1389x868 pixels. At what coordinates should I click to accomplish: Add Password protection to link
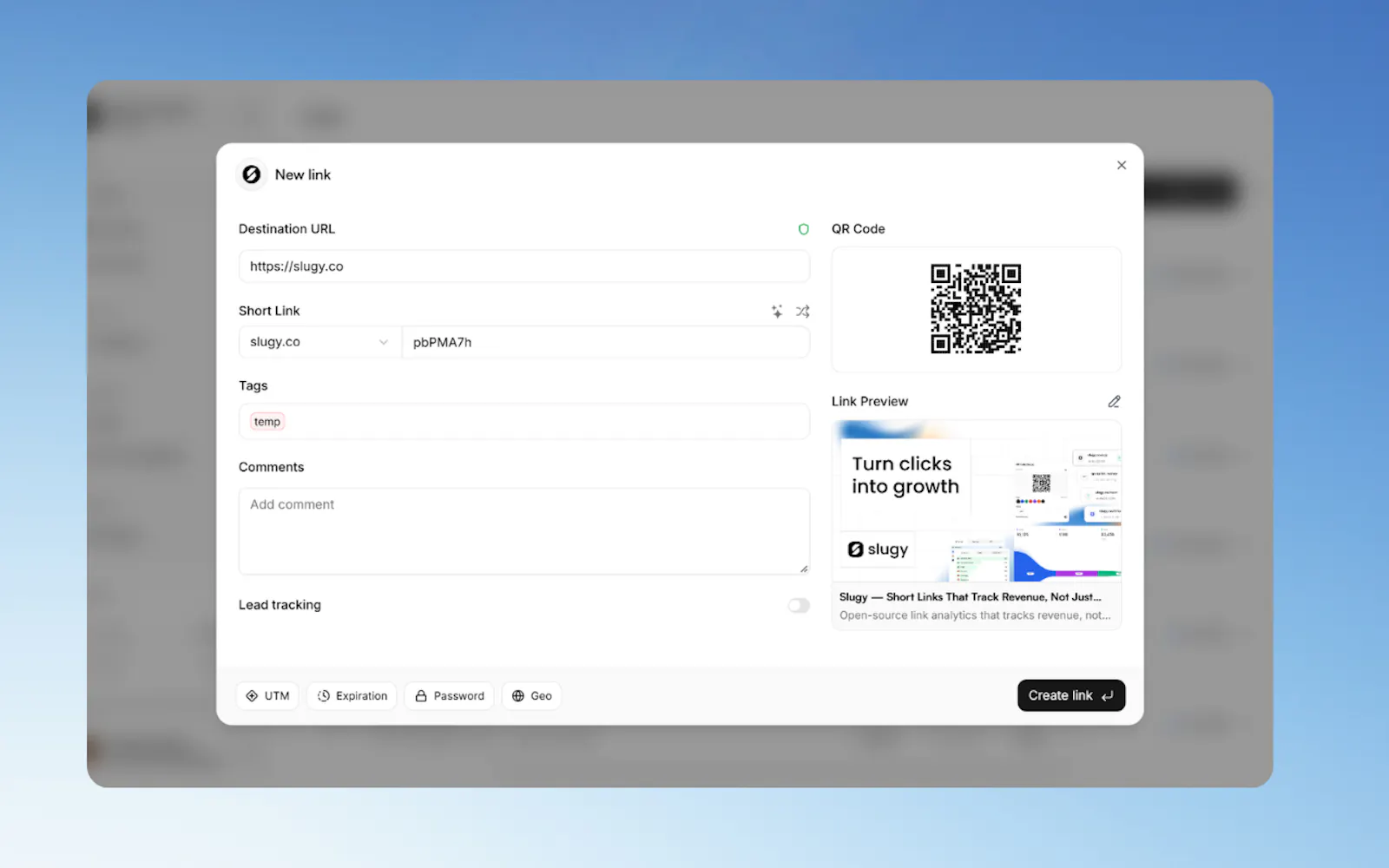tap(449, 696)
